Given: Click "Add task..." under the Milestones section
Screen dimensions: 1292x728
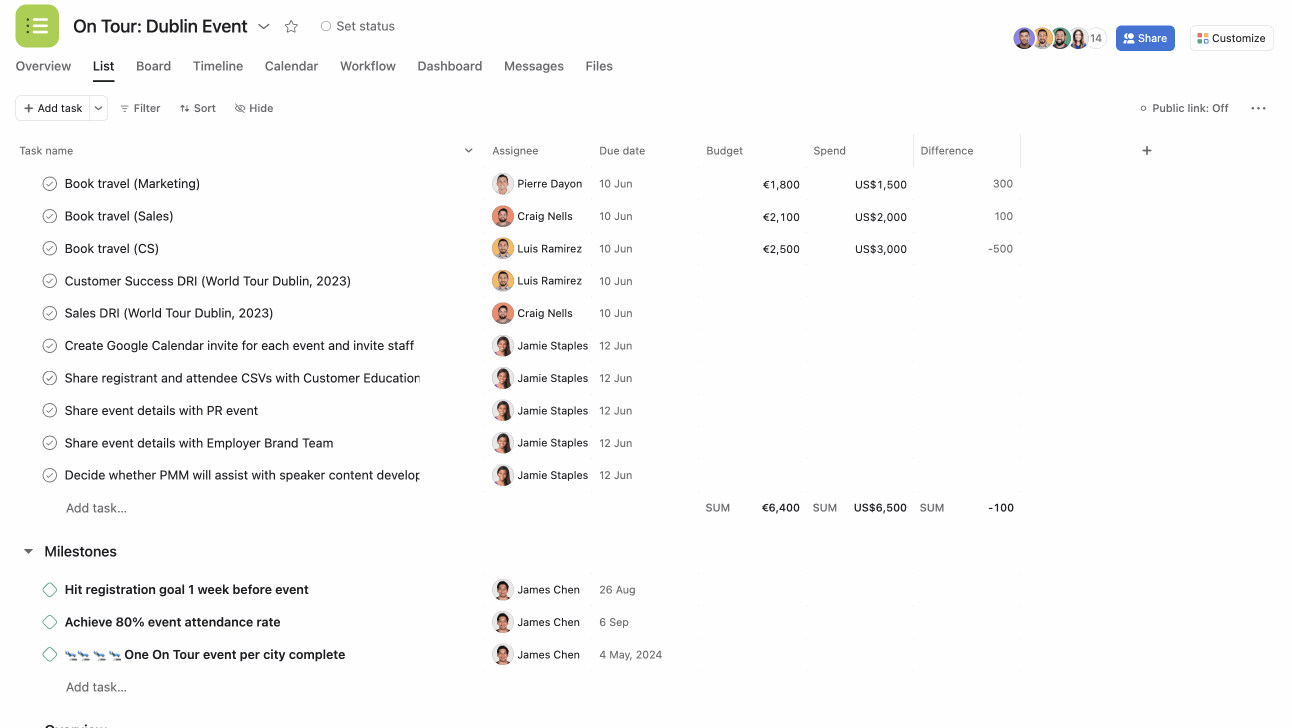Looking at the screenshot, I should (x=96, y=687).
